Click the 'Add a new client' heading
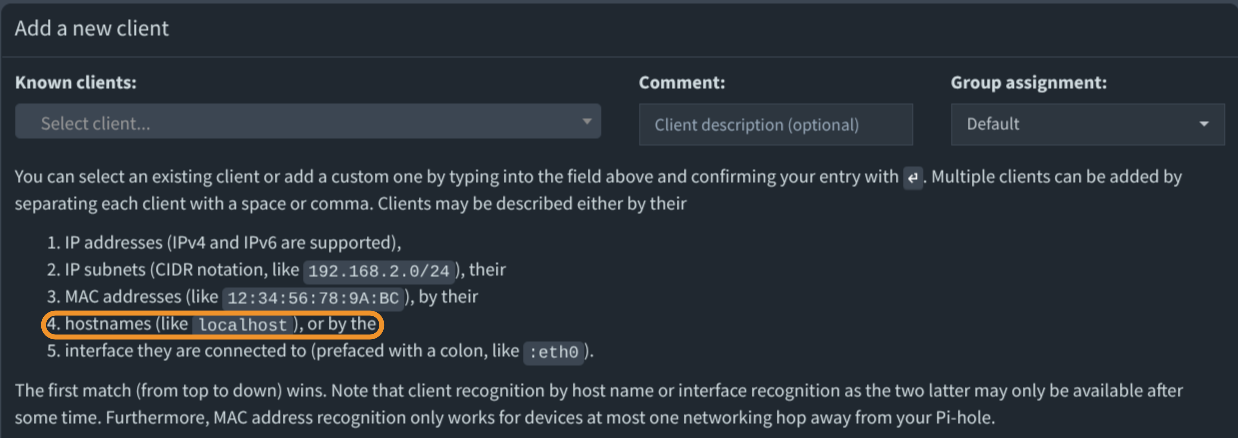Image resolution: width=1238 pixels, height=438 pixels. (92, 28)
